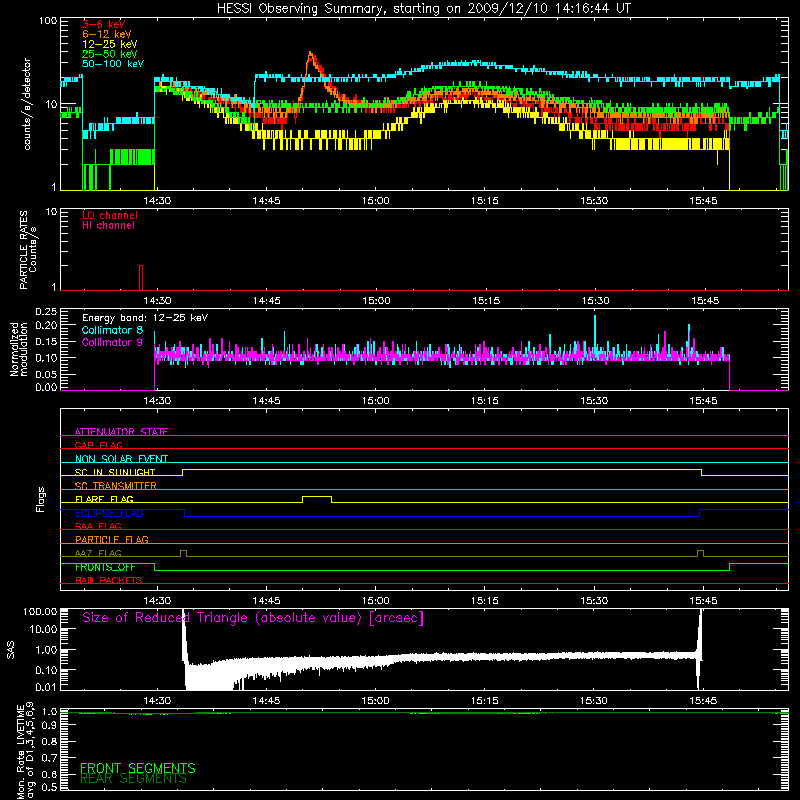Click the 15:45 tick label under the flags panel
This screenshot has width=800, height=800.
point(704,601)
